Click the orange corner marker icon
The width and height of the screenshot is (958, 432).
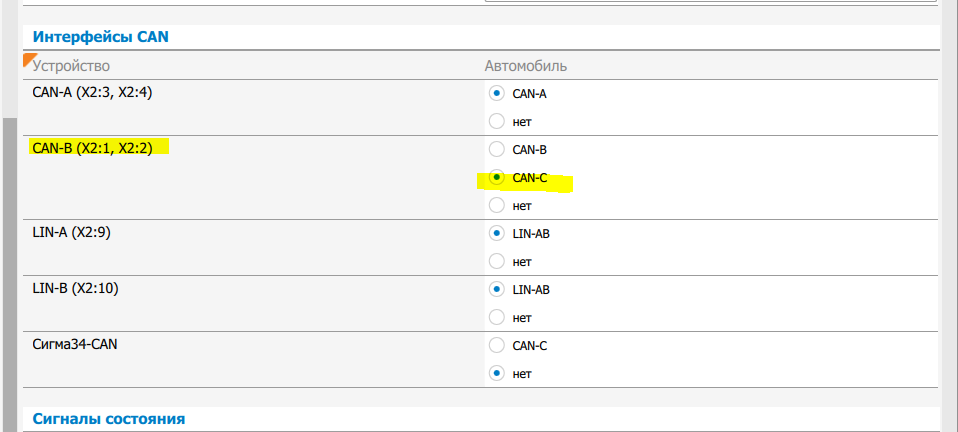pos(28,59)
